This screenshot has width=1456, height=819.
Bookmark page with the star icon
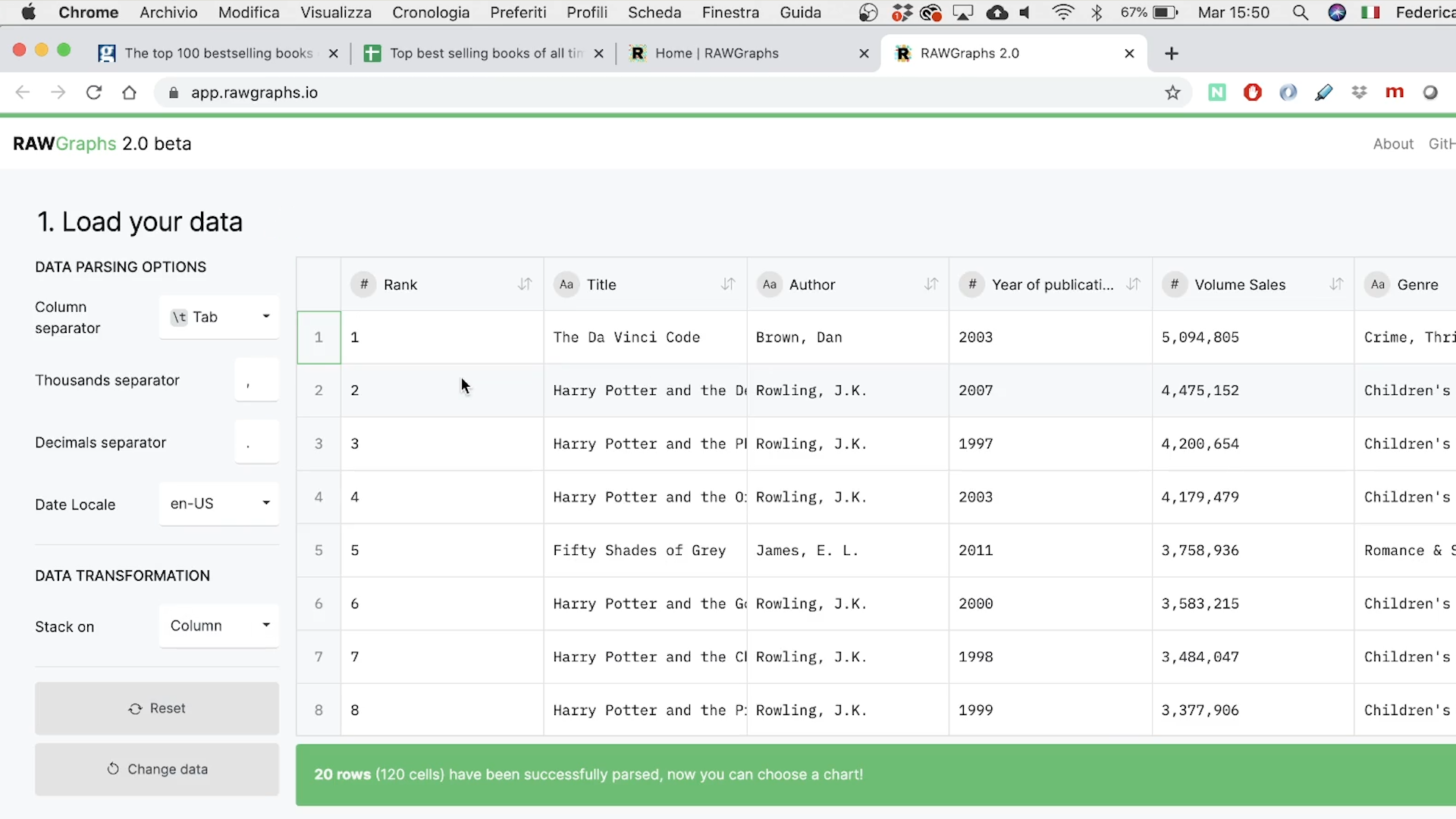[1172, 93]
